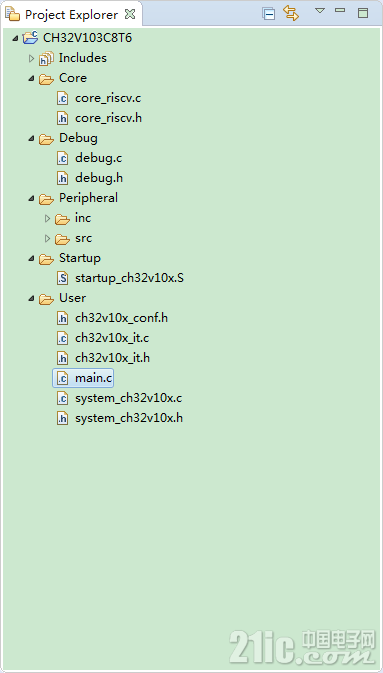Viewport: 383px width, 673px height.
Task: Click the Includes header-stack icon
Action: pos(46,58)
